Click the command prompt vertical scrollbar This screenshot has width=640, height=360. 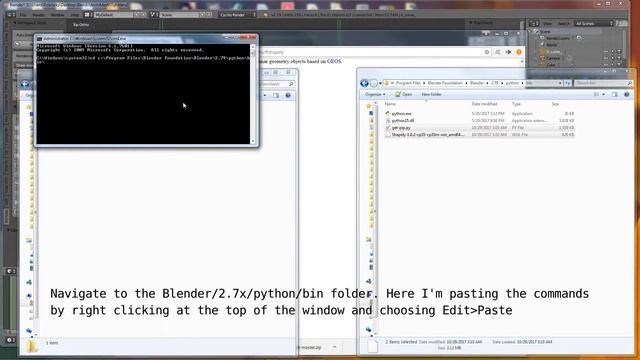pyautogui.click(x=253, y=94)
